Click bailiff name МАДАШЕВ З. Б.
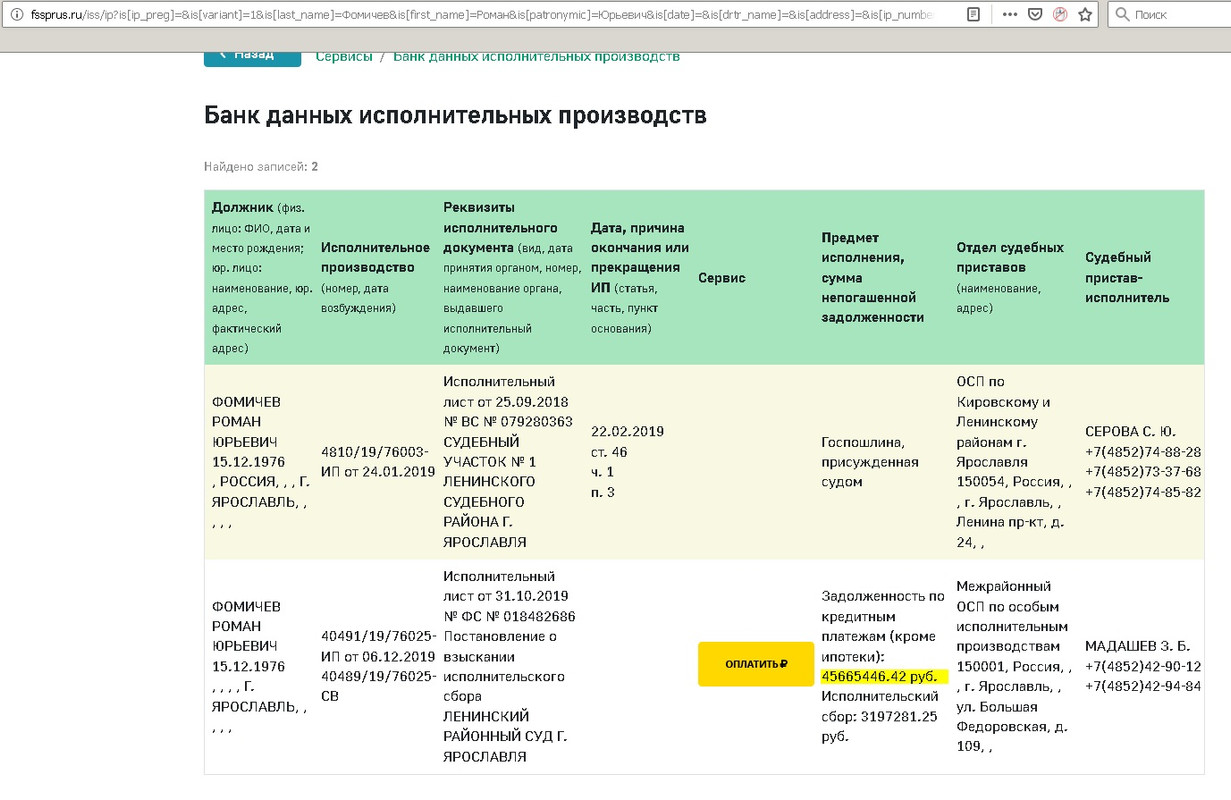Screen dimensions: 1231x800 pos(1137,647)
